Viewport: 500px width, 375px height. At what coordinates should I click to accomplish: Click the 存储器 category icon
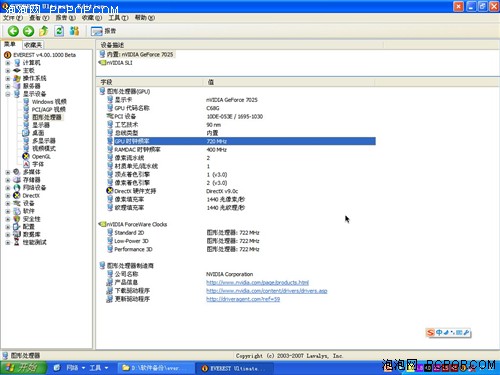[x=17, y=180]
